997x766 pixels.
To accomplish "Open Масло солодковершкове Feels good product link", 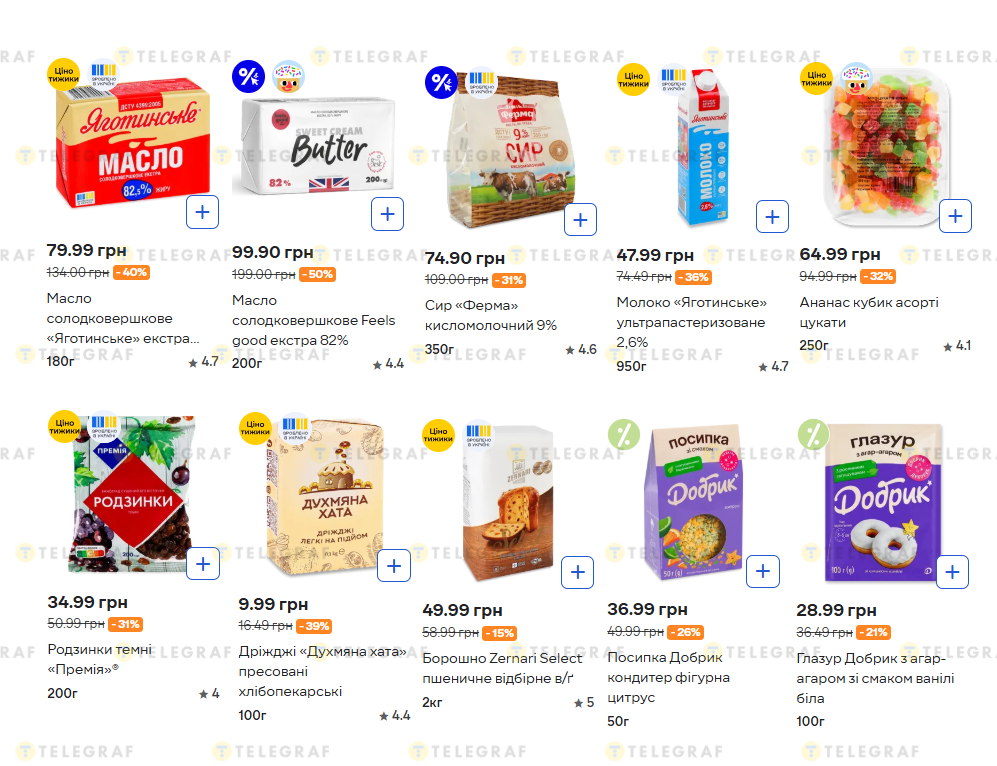I will (x=313, y=320).
